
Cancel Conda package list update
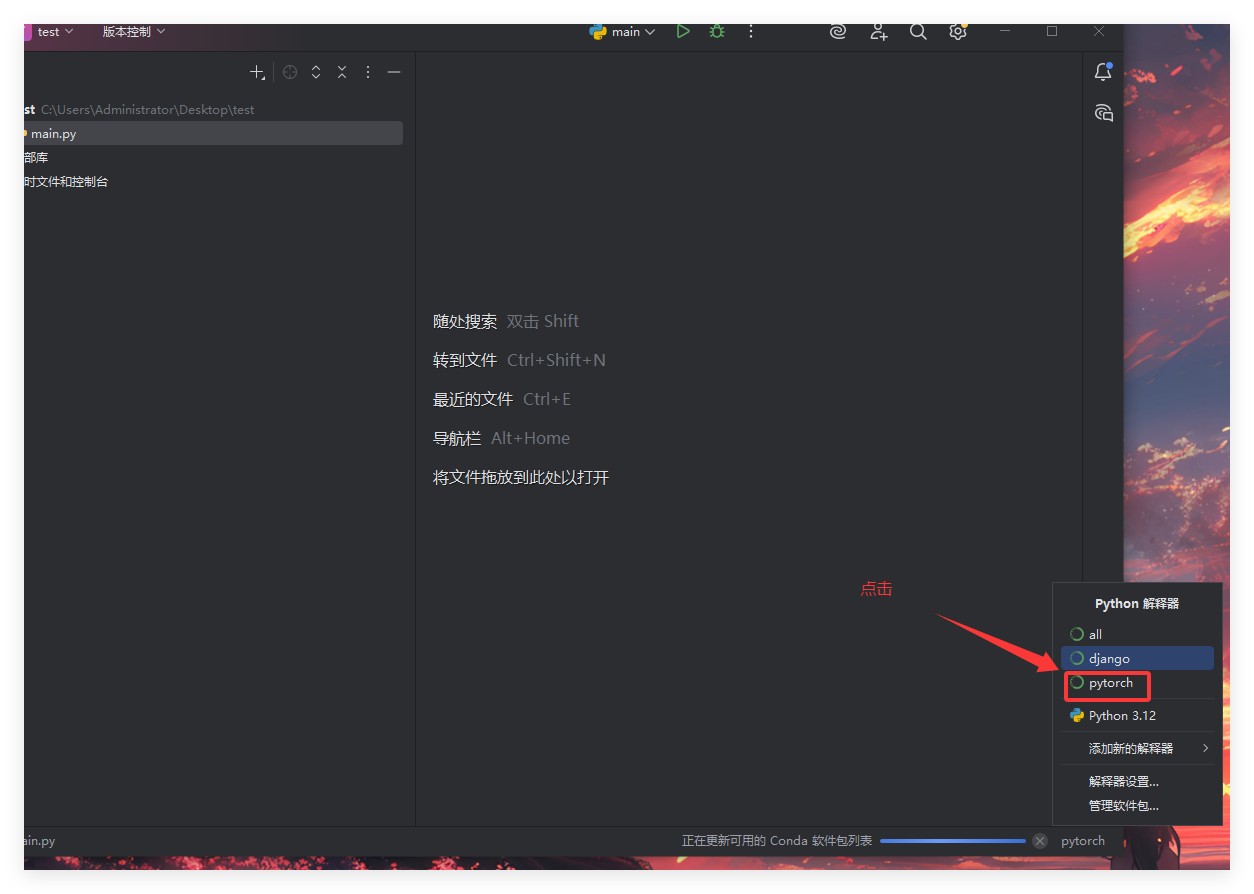tap(1040, 841)
